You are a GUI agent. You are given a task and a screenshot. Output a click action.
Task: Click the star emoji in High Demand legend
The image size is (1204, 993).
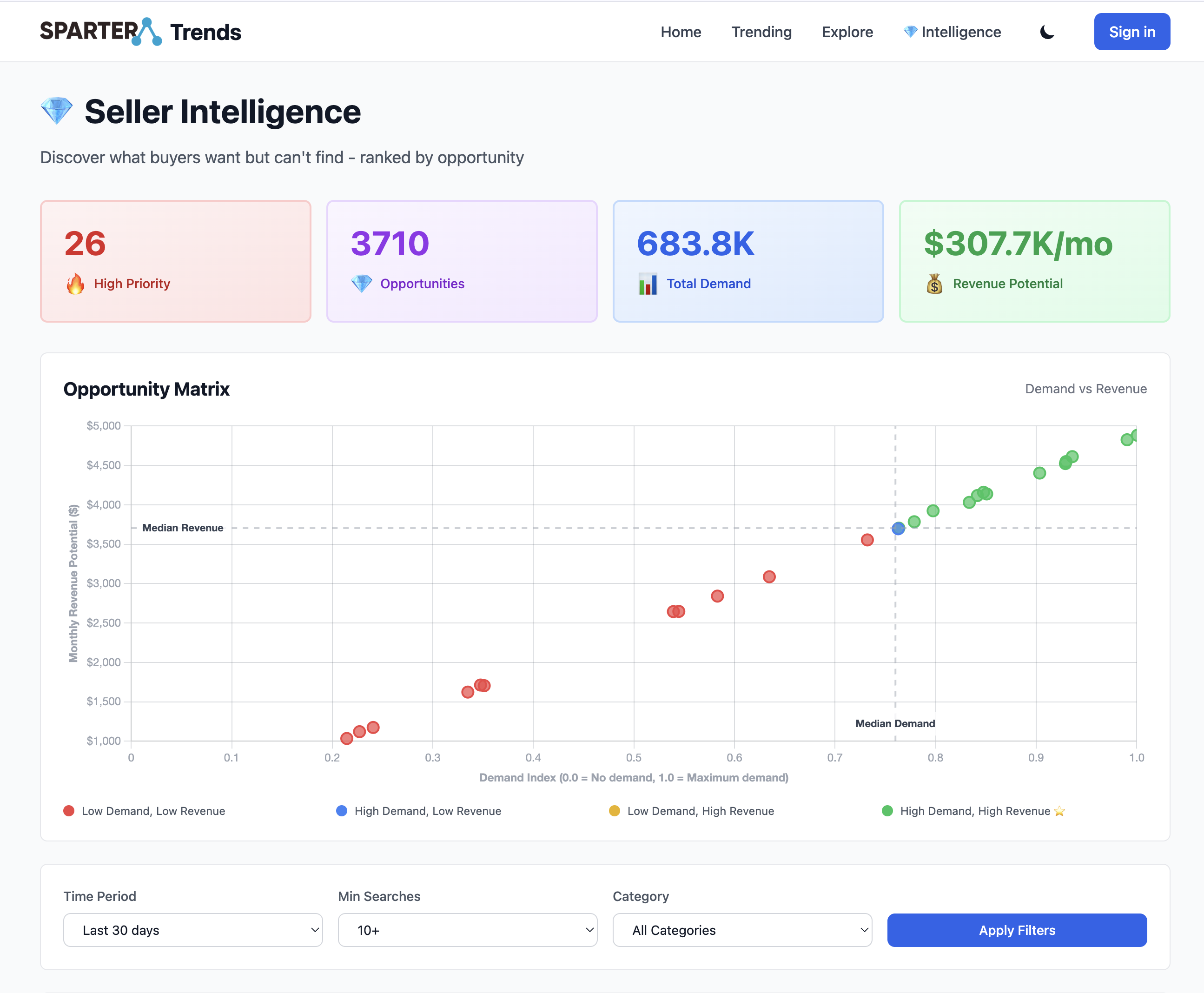tap(1060, 811)
